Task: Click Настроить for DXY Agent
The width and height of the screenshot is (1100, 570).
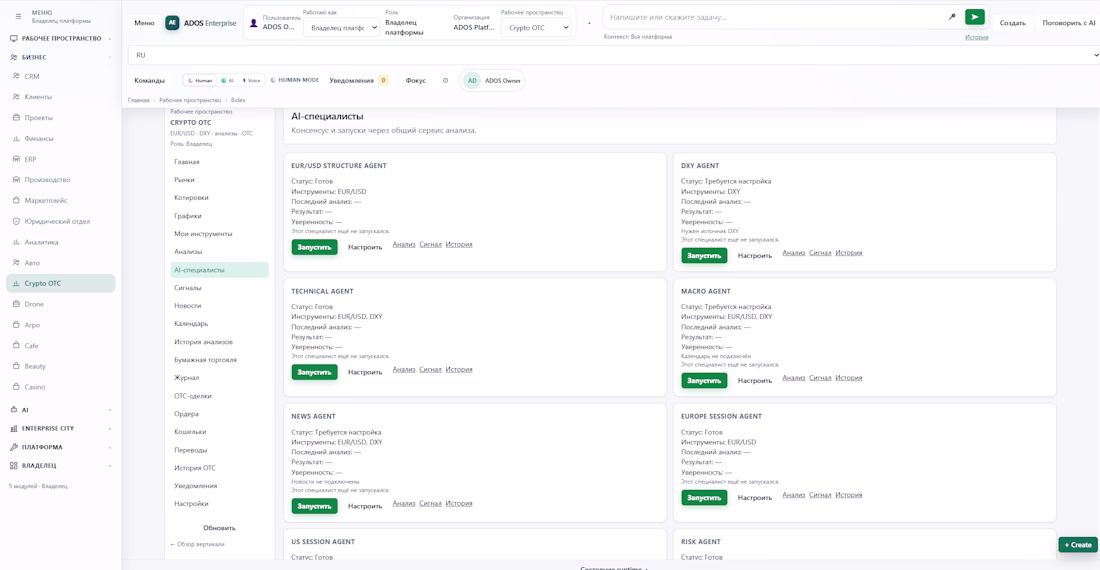Action: point(755,256)
